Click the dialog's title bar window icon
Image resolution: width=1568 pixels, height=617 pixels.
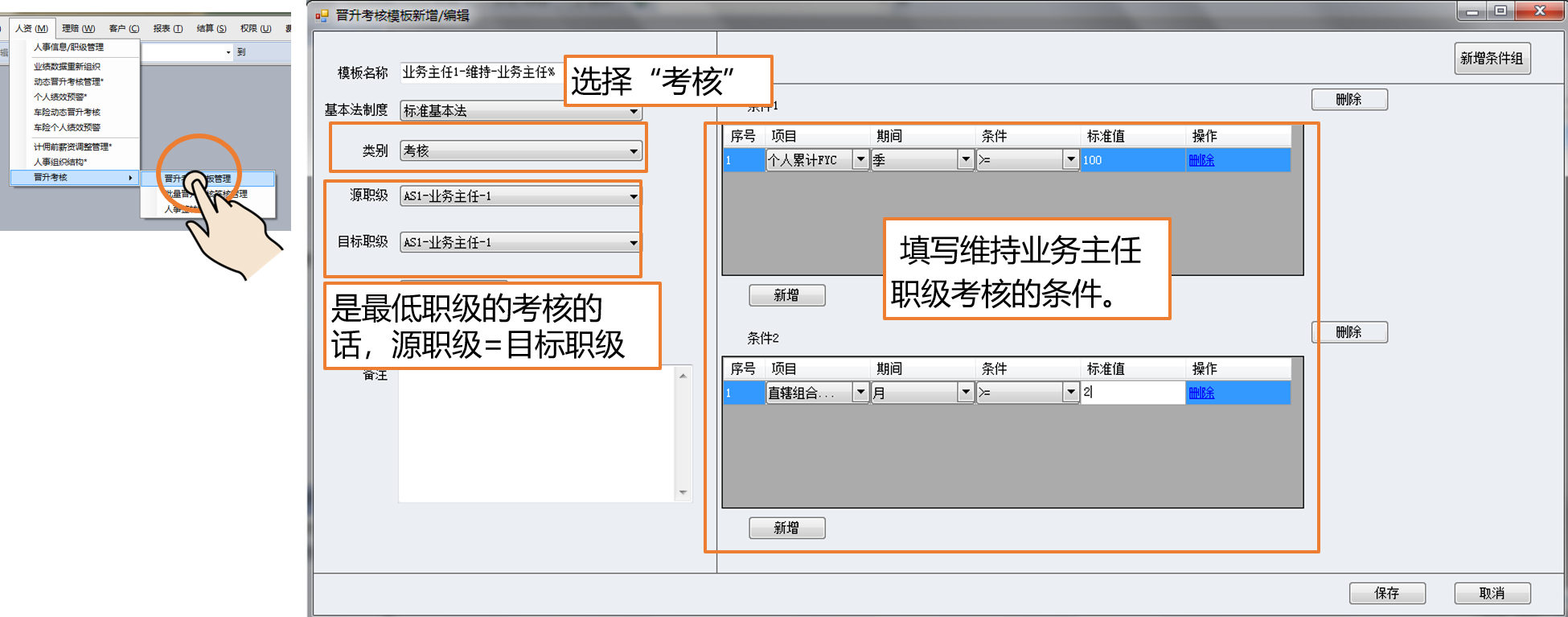point(322,15)
